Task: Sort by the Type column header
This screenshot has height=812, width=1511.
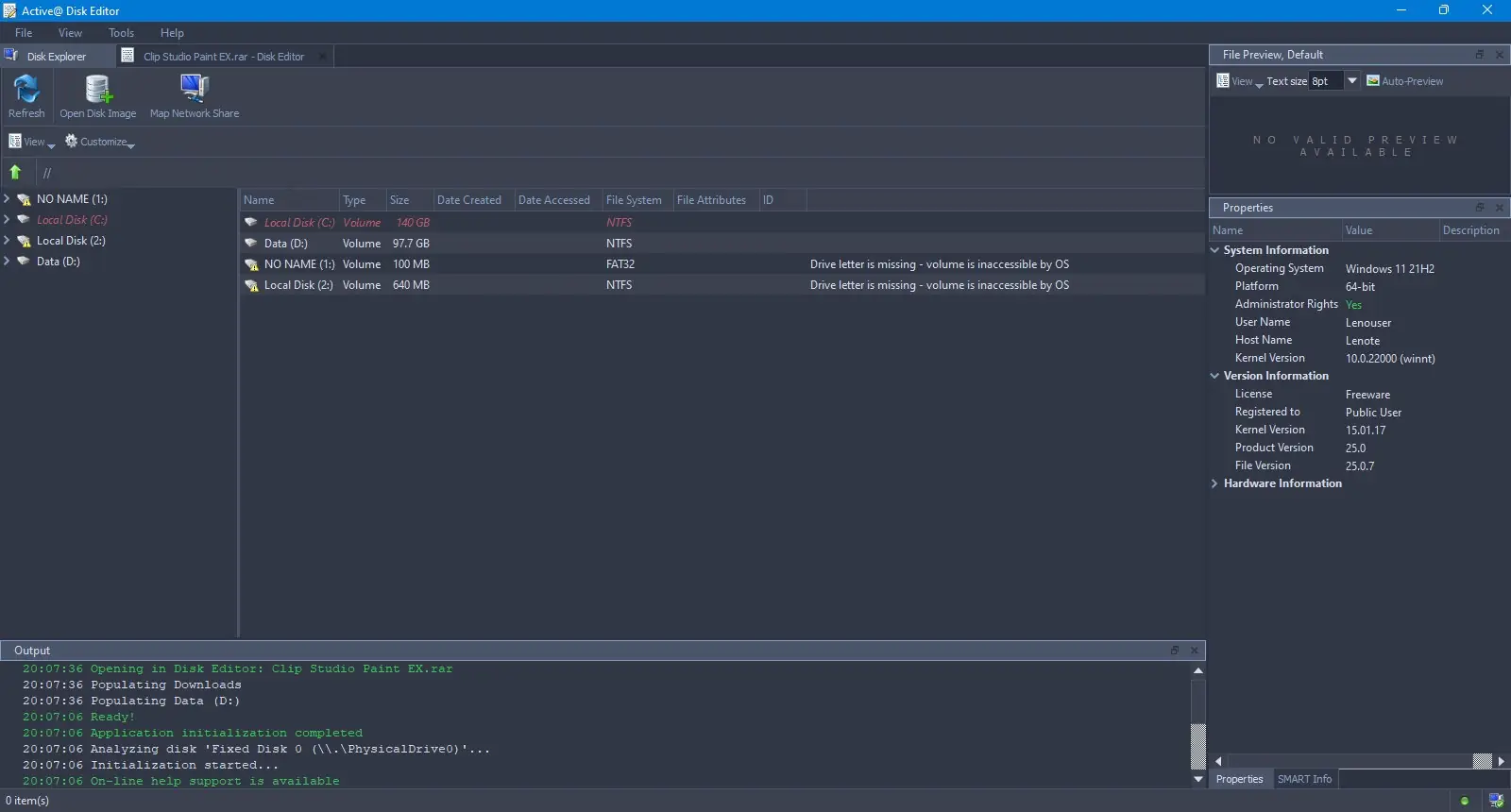Action: click(363, 200)
